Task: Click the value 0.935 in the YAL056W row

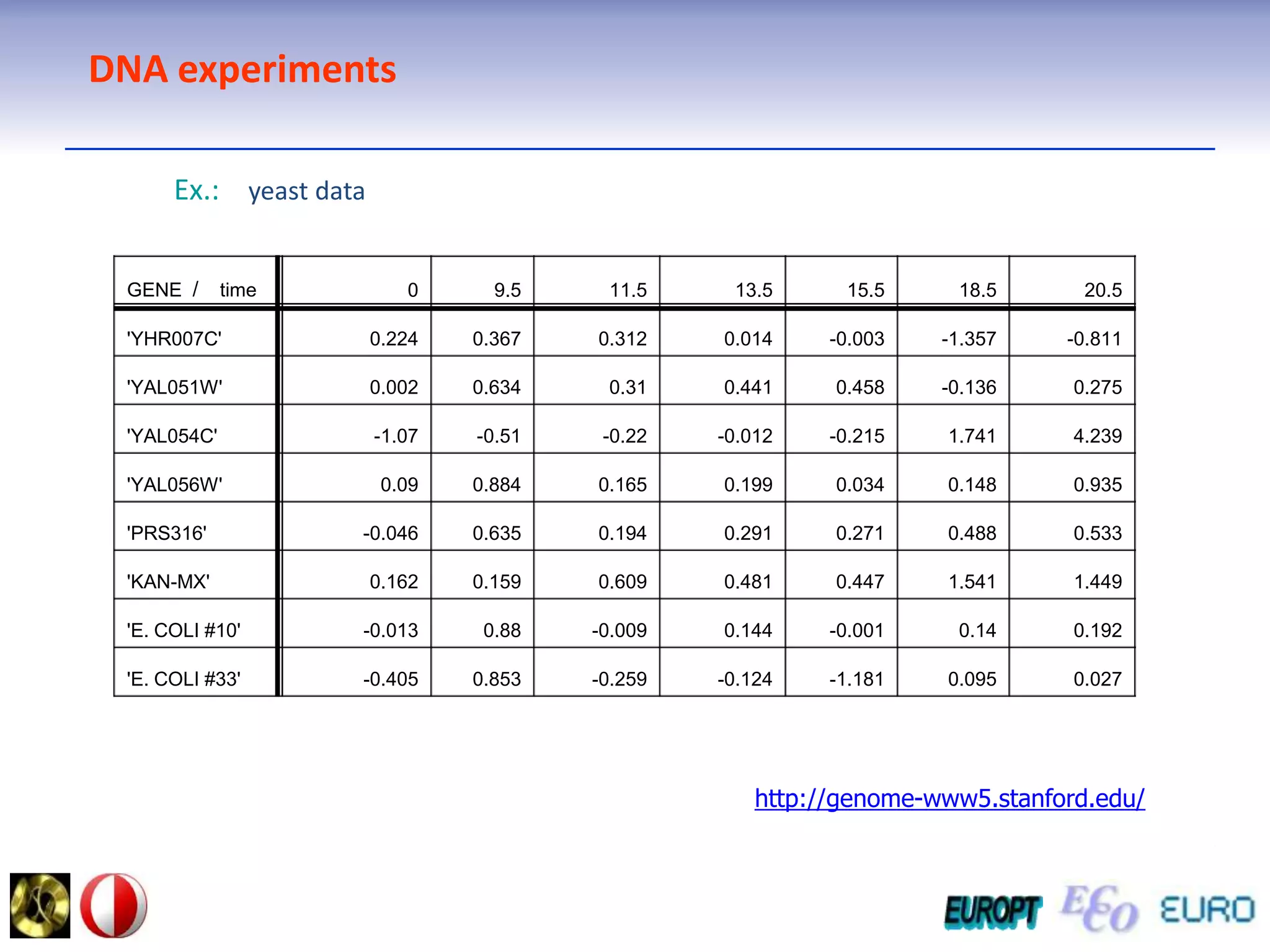Action: point(1098,484)
